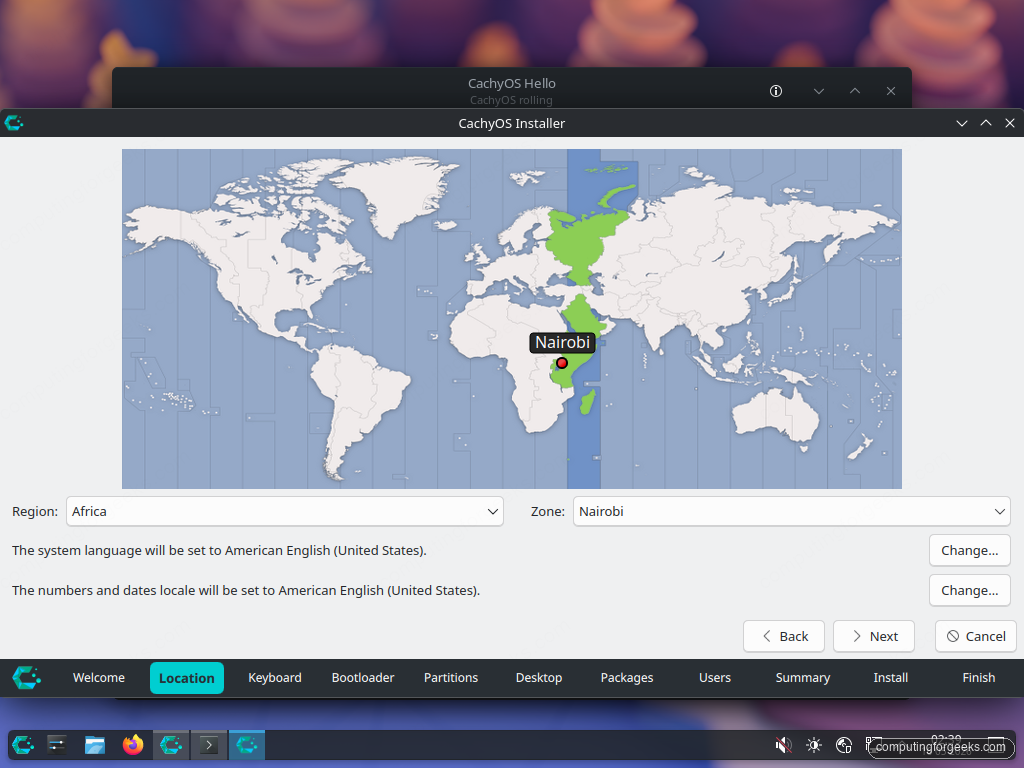Proceed with the Next button
The height and width of the screenshot is (768, 1024).
click(874, 636)
